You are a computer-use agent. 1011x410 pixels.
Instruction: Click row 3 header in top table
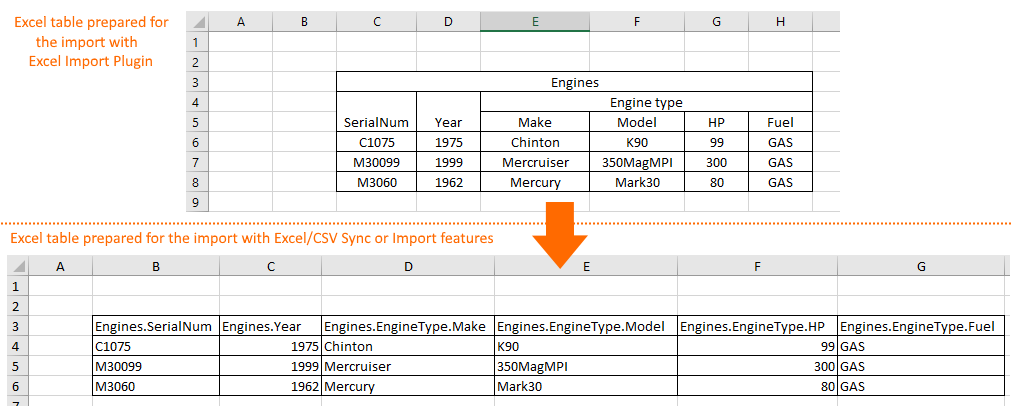[x=195, y=82]
